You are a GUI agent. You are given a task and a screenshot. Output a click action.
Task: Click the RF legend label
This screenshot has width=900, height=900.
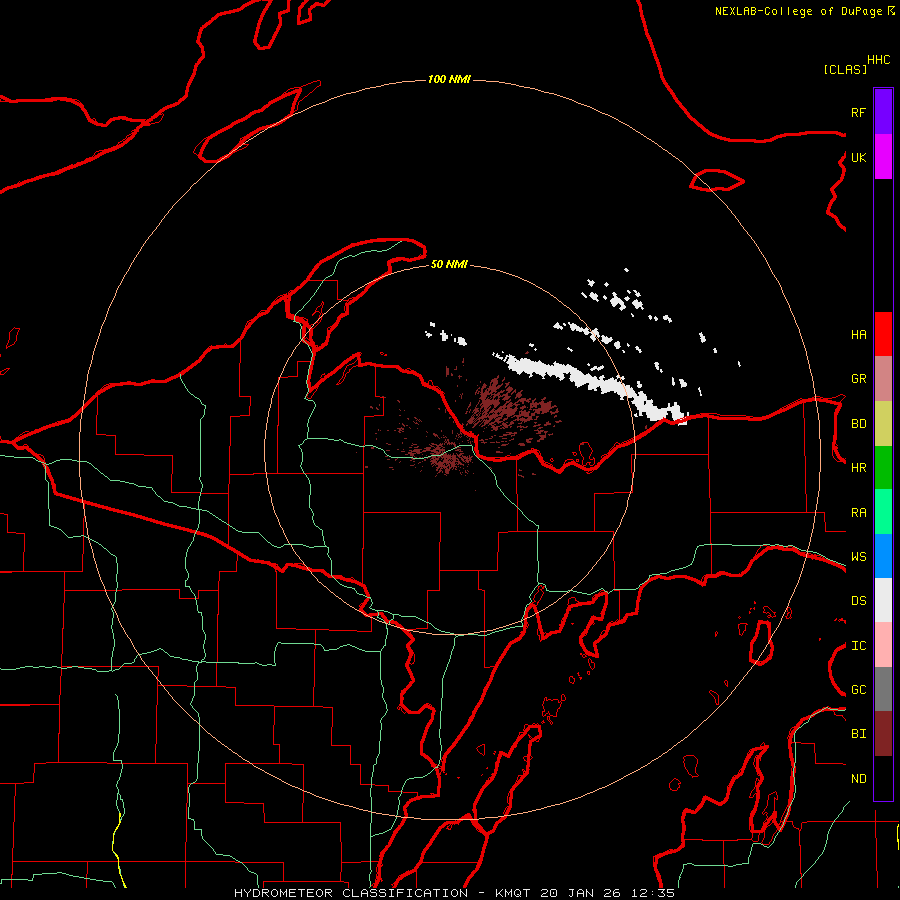coord(858,112)
